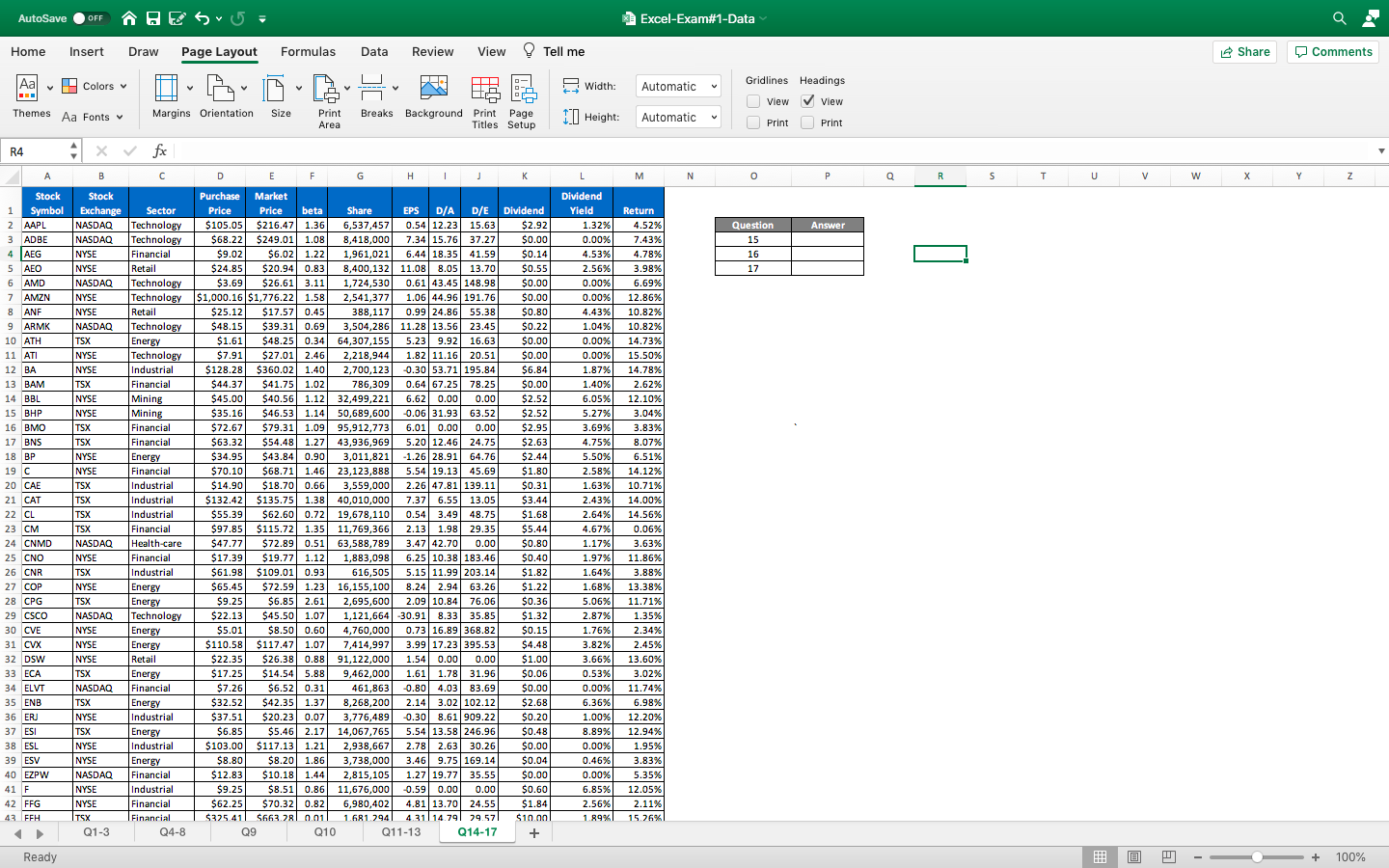Adjust the zoom slider
Viewport: 1389px width, 868px height.
[1257, 856]
